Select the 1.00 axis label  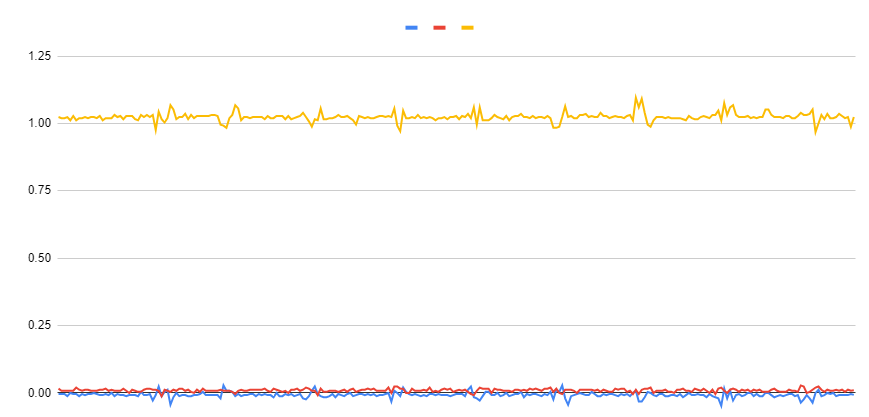[40, 123]
